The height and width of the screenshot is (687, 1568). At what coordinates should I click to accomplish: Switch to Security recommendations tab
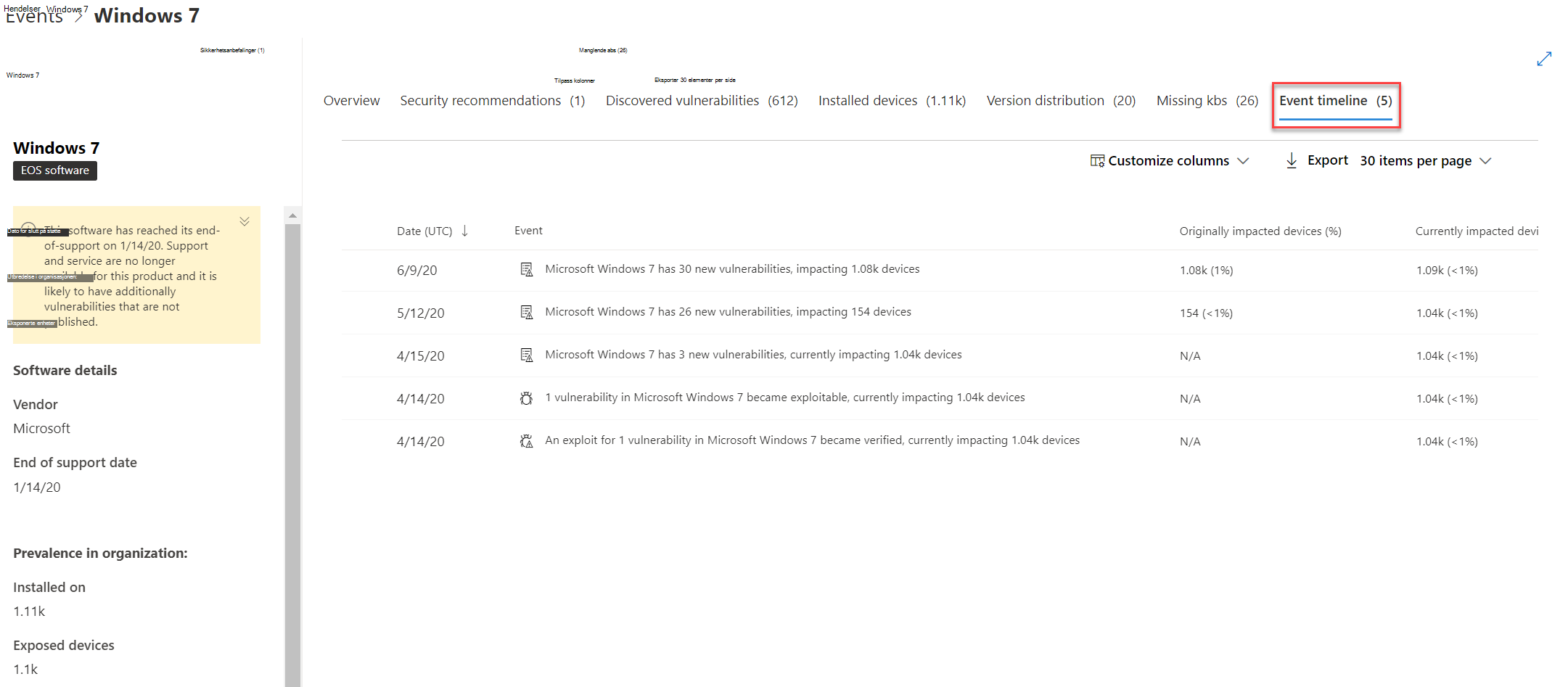[x=492, y=101]
